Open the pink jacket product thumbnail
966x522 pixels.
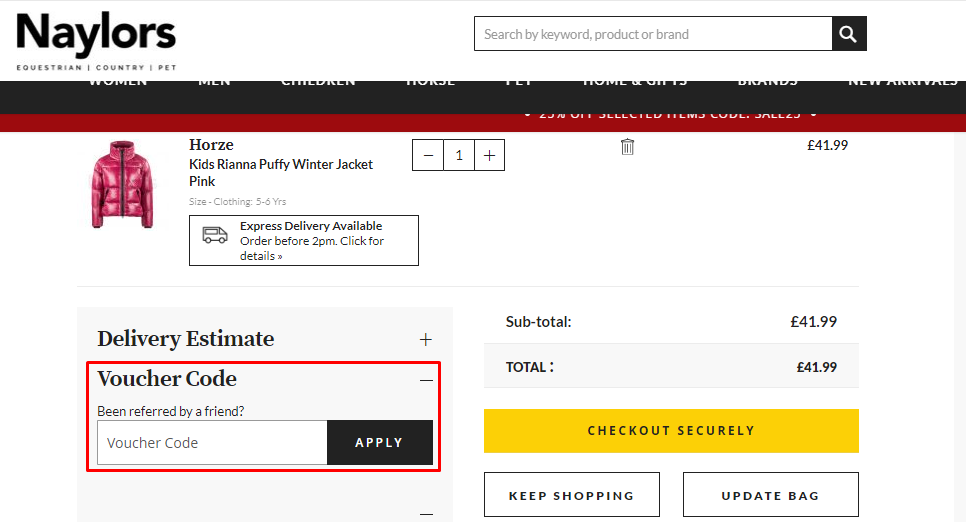pyautogui.click(x=122, y=184)
